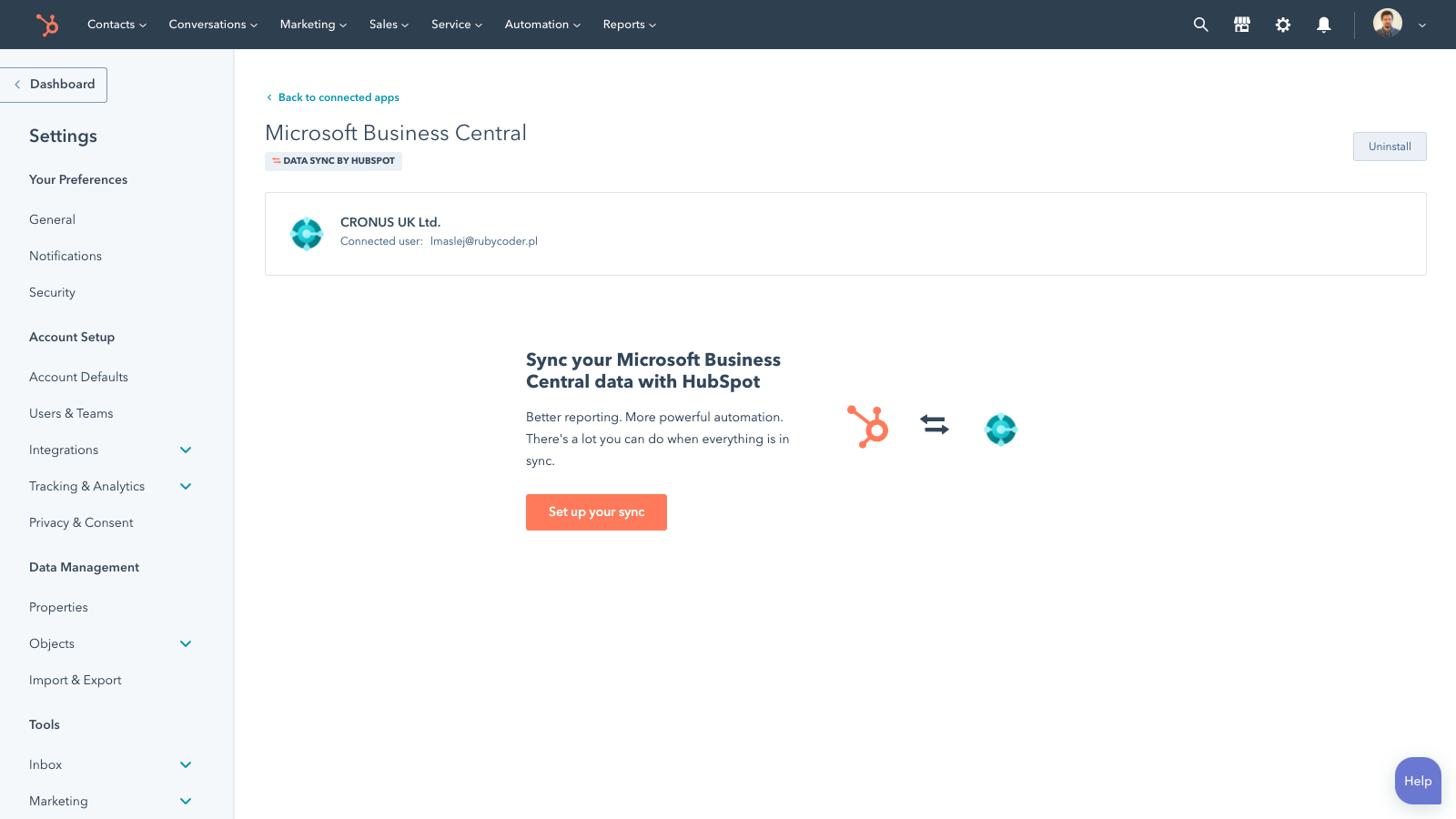Open the Help widget
Viewport: 1456px width, 819px height.
coord(1417,781)
